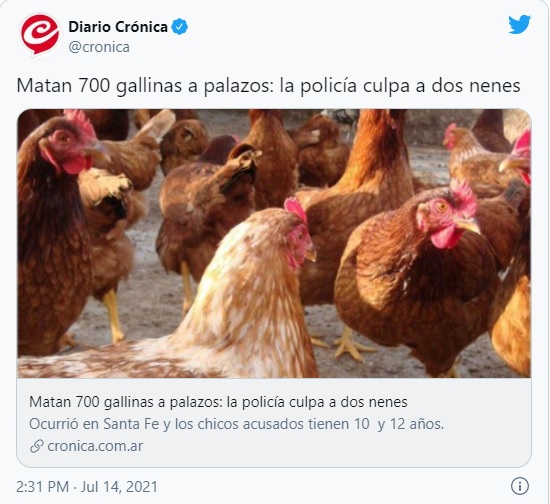Screen dimensions: 550x504
Task: Click the white speckled hen in photo
Action: click(x=196, y=309)
